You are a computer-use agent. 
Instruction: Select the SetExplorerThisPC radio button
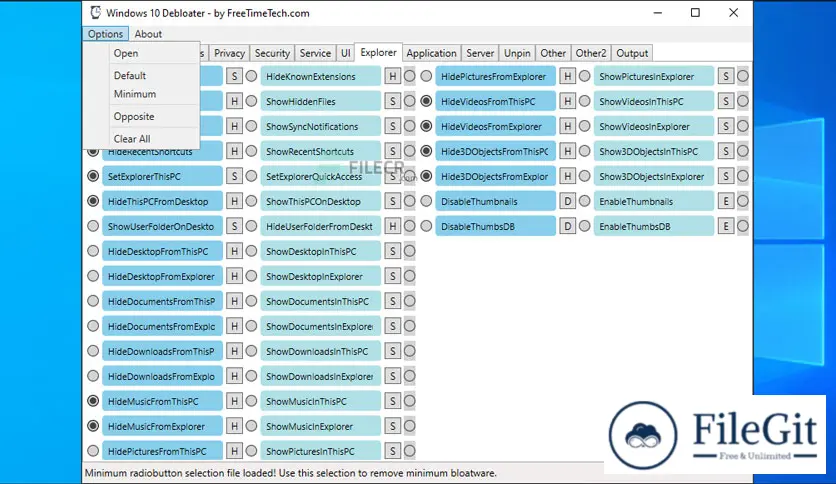point(93,176)
